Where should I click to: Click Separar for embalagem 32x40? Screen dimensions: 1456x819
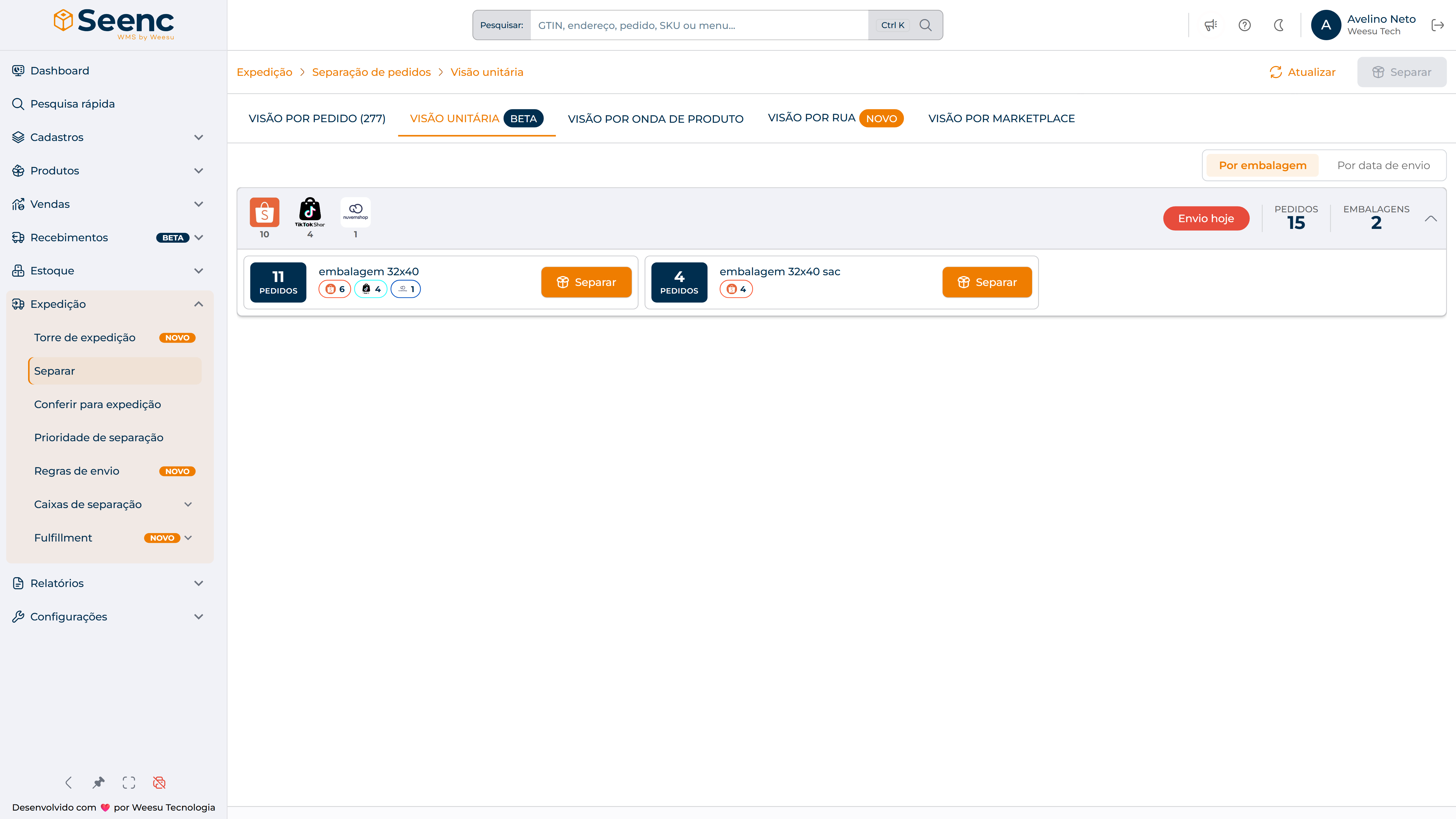click(586, 282)
